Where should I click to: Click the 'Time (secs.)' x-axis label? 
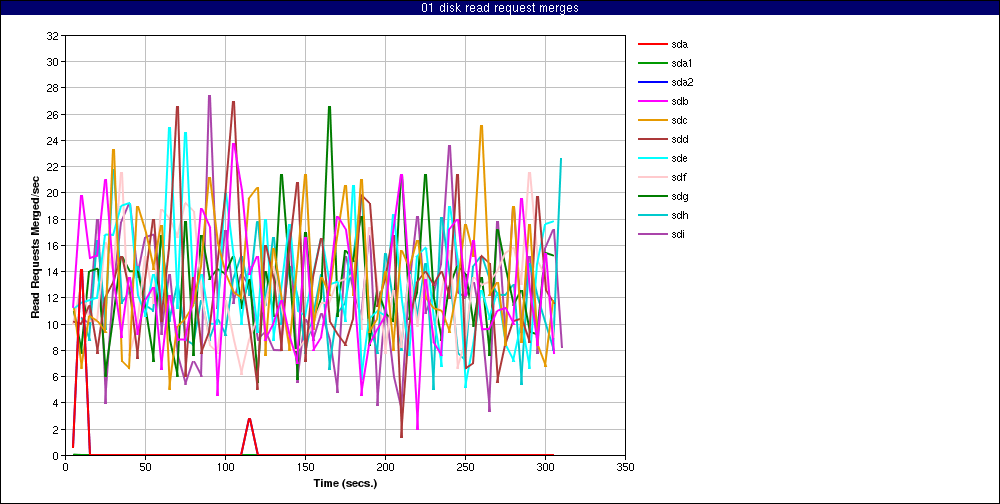[x=346, y=483]
